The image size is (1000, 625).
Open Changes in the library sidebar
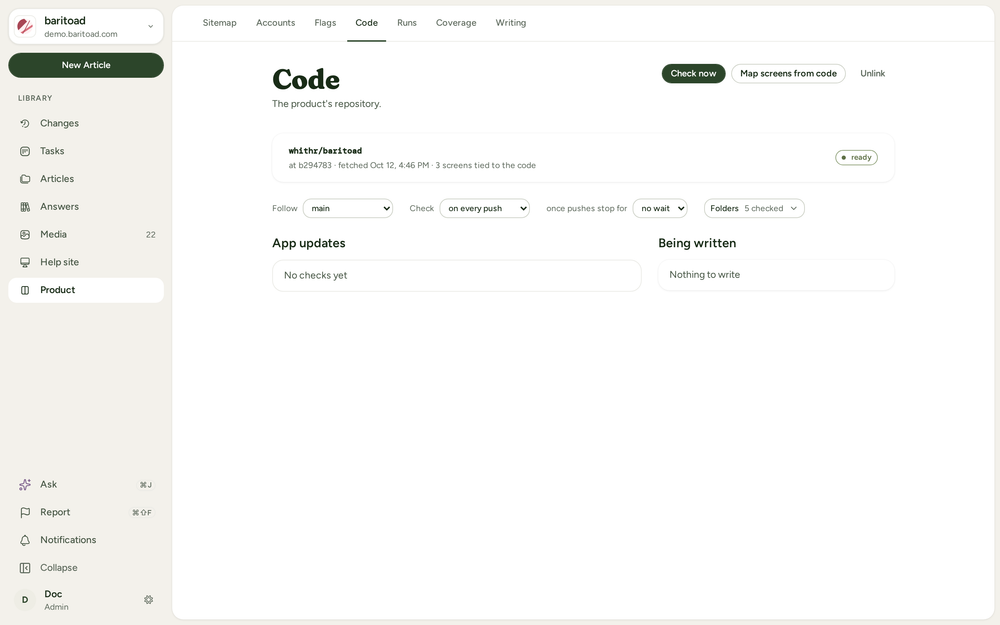pos(86,124)
